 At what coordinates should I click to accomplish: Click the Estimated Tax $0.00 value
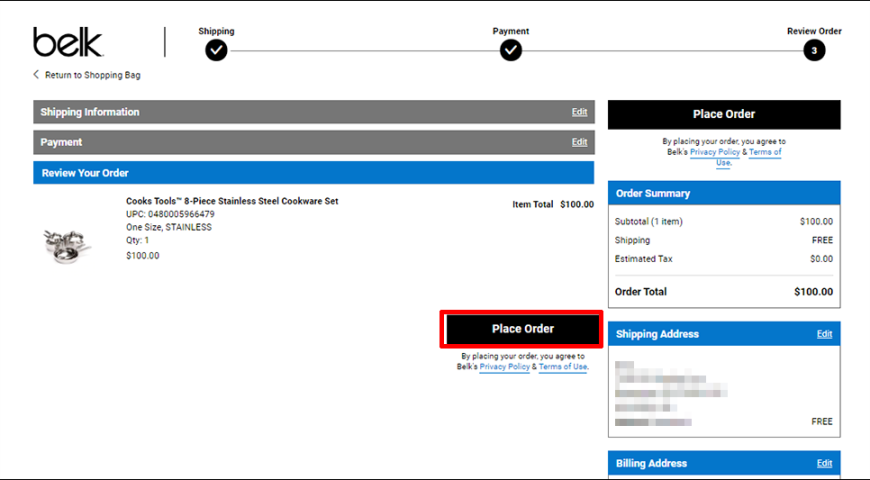[x=822, y=259]
